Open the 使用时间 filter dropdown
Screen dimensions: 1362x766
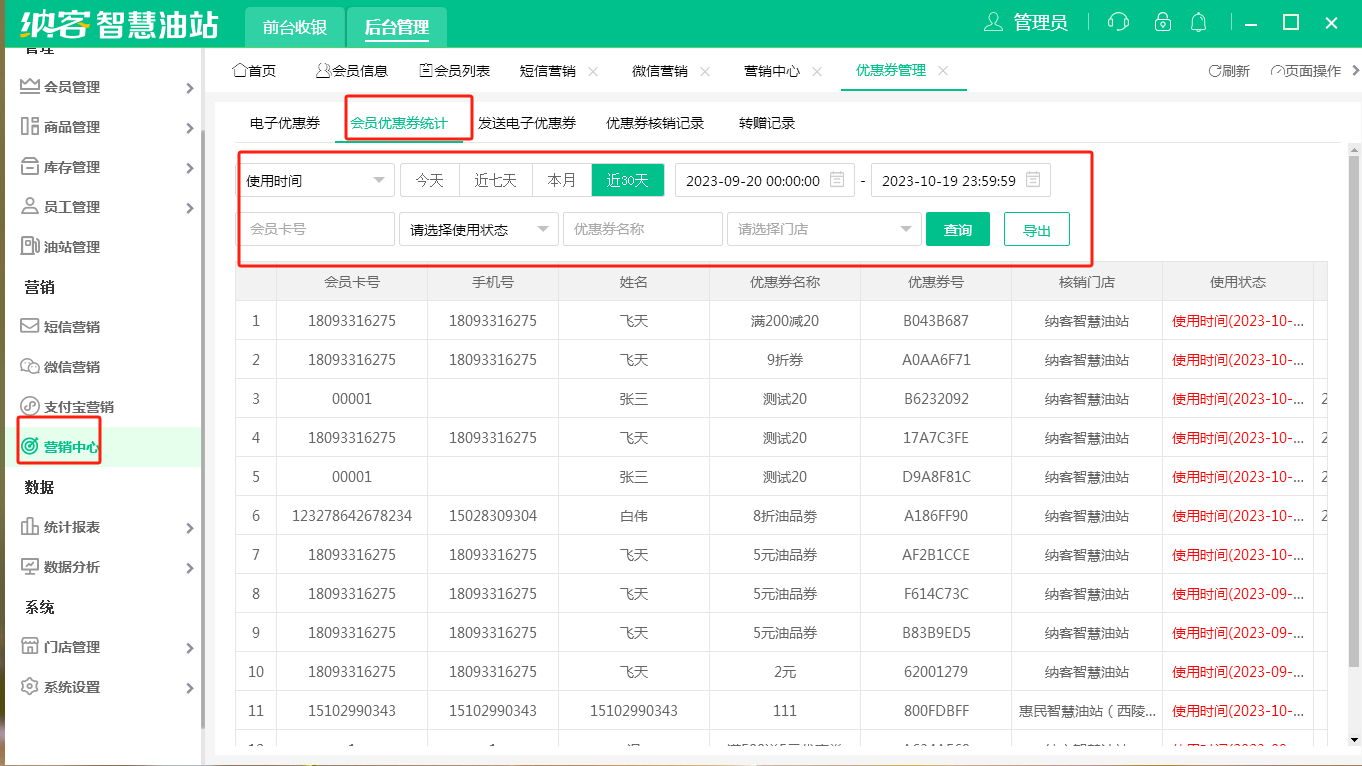[x=316, y=180]
